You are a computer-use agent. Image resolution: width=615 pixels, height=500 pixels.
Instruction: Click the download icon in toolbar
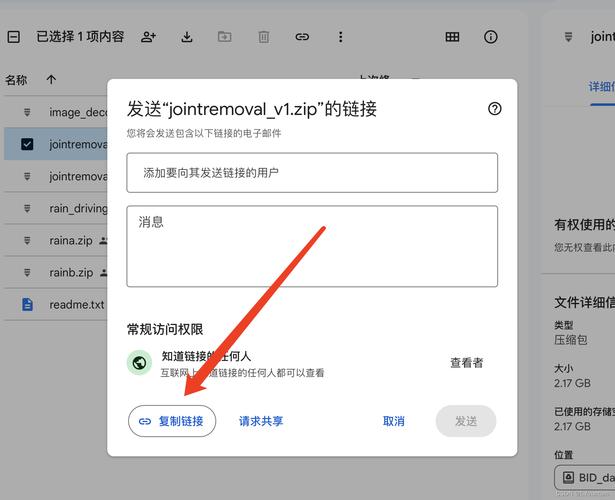(x=187, y=37)
